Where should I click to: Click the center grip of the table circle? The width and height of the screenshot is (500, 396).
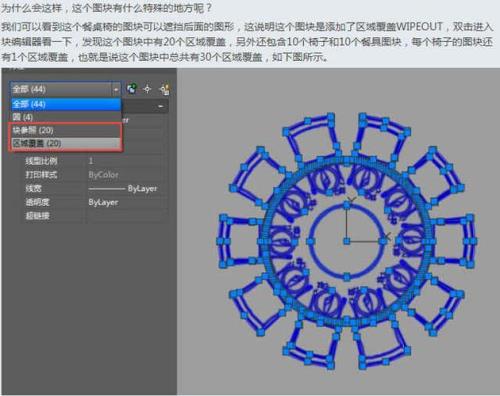click(x=347, y=241)
